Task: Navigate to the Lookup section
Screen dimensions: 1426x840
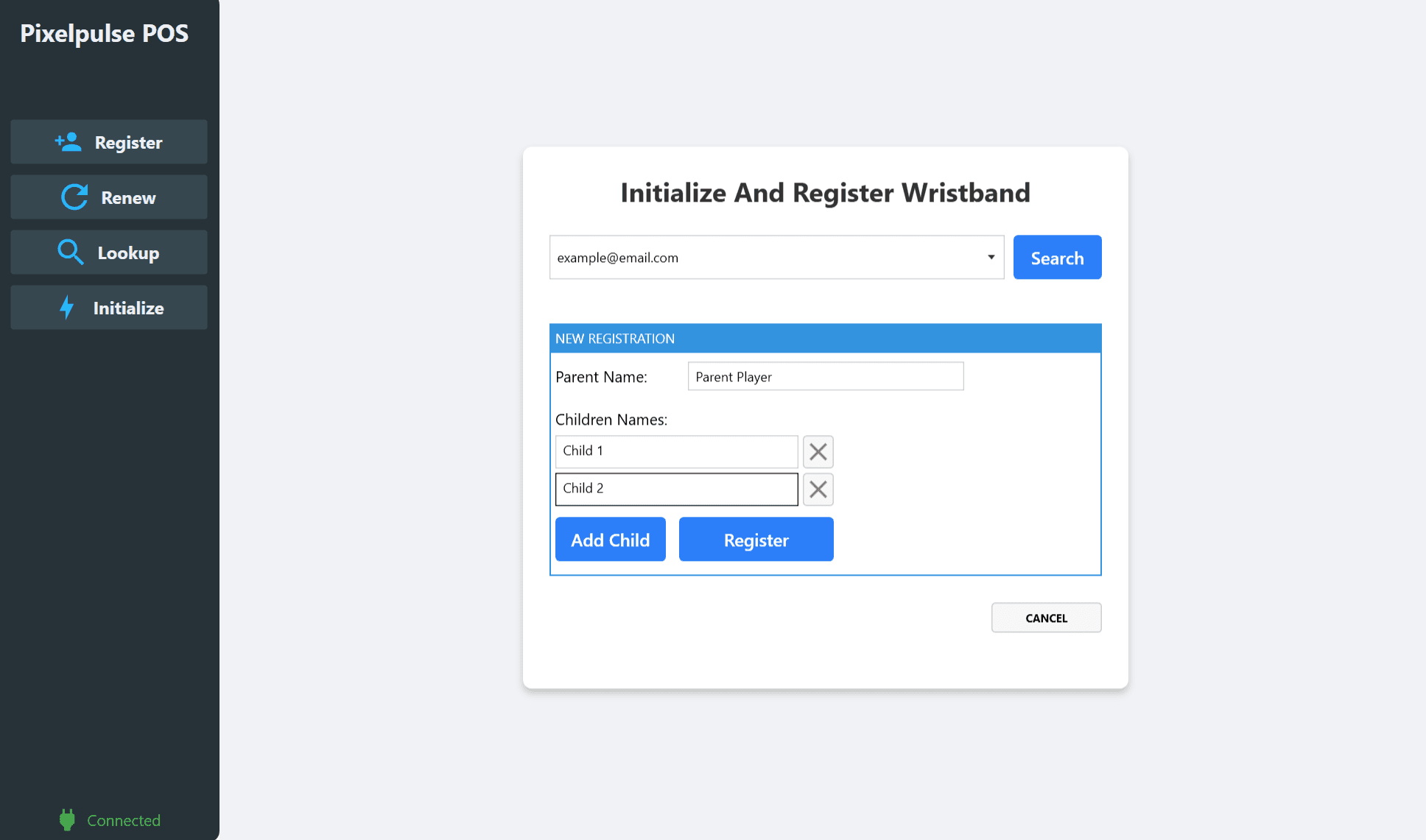Action: 108,252
